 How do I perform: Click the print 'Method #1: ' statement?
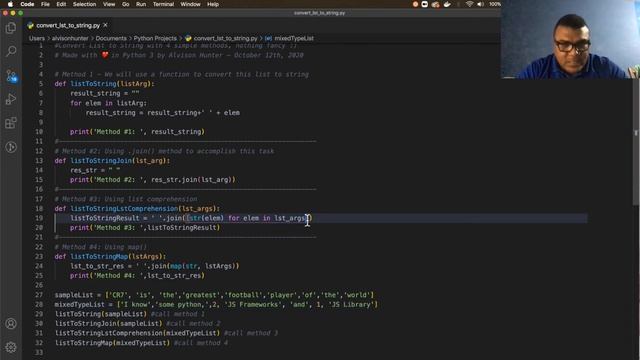point(137,132)
